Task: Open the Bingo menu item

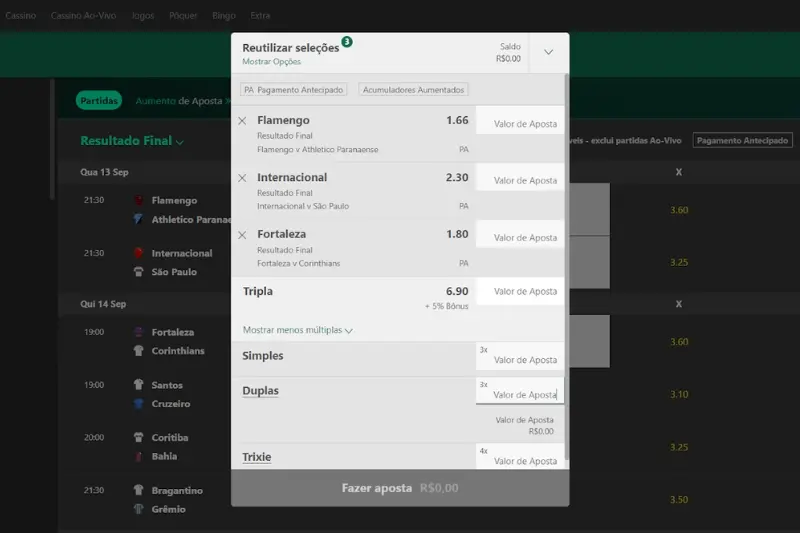Action: tap(224, 15)
